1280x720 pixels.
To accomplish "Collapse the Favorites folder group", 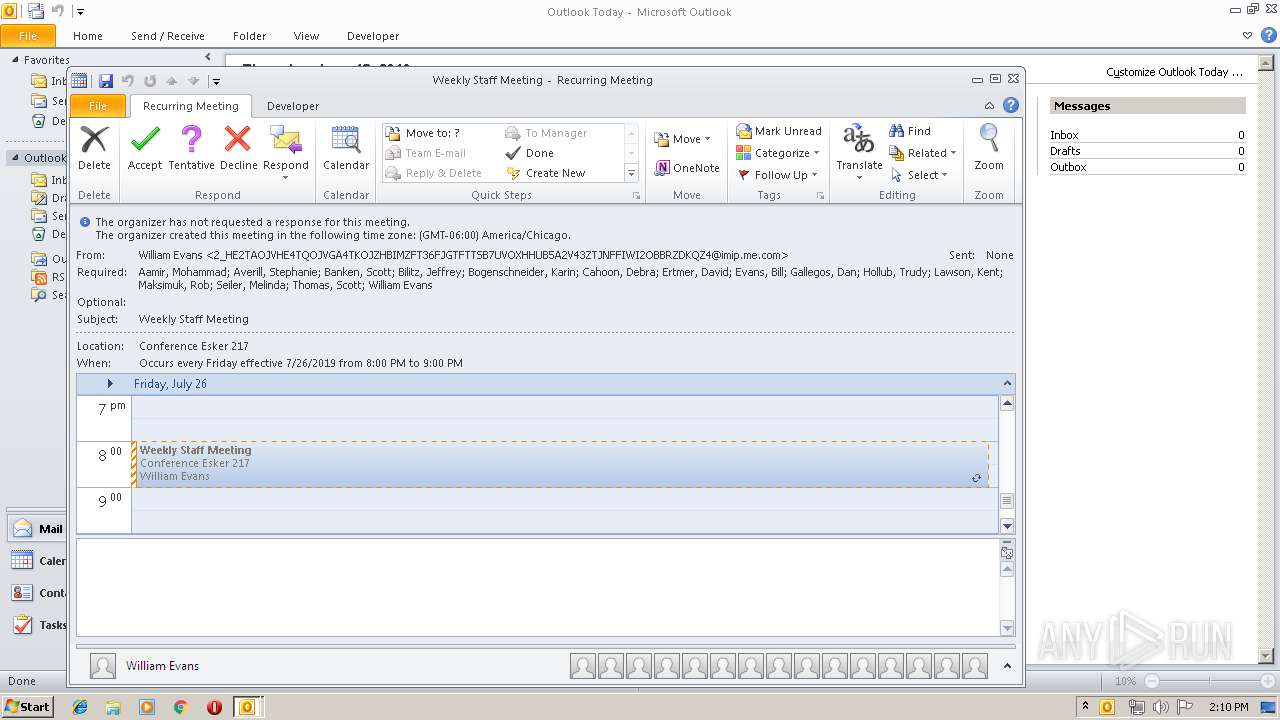I will 15,60.
